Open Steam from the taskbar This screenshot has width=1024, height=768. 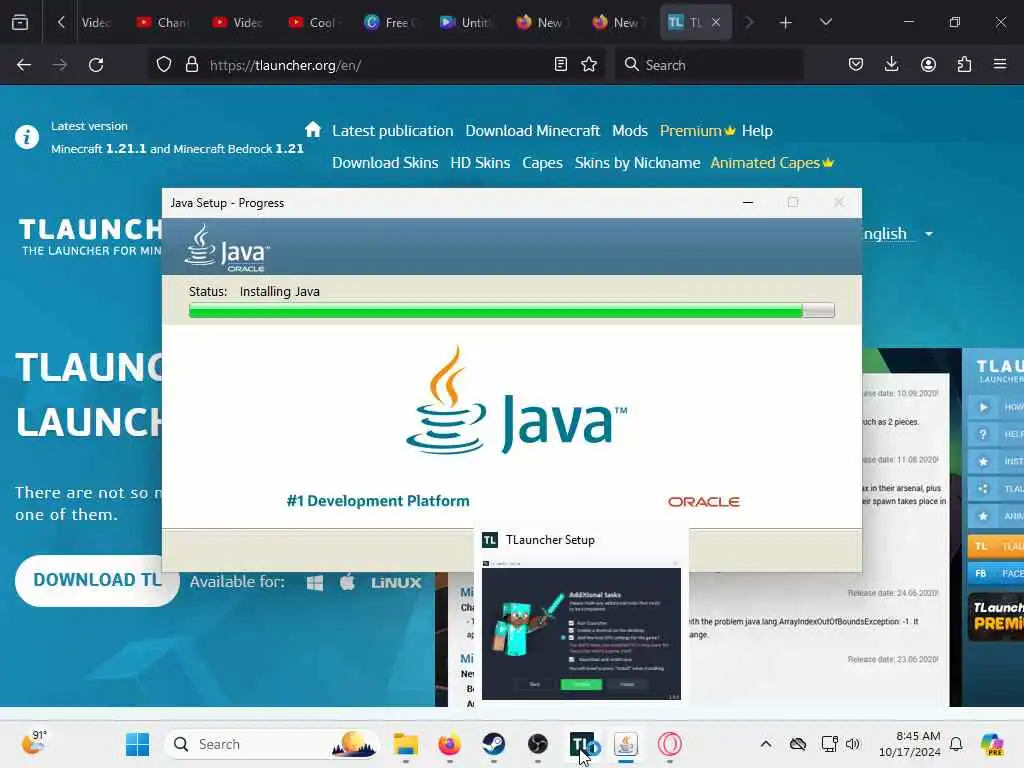click(494, 744)
